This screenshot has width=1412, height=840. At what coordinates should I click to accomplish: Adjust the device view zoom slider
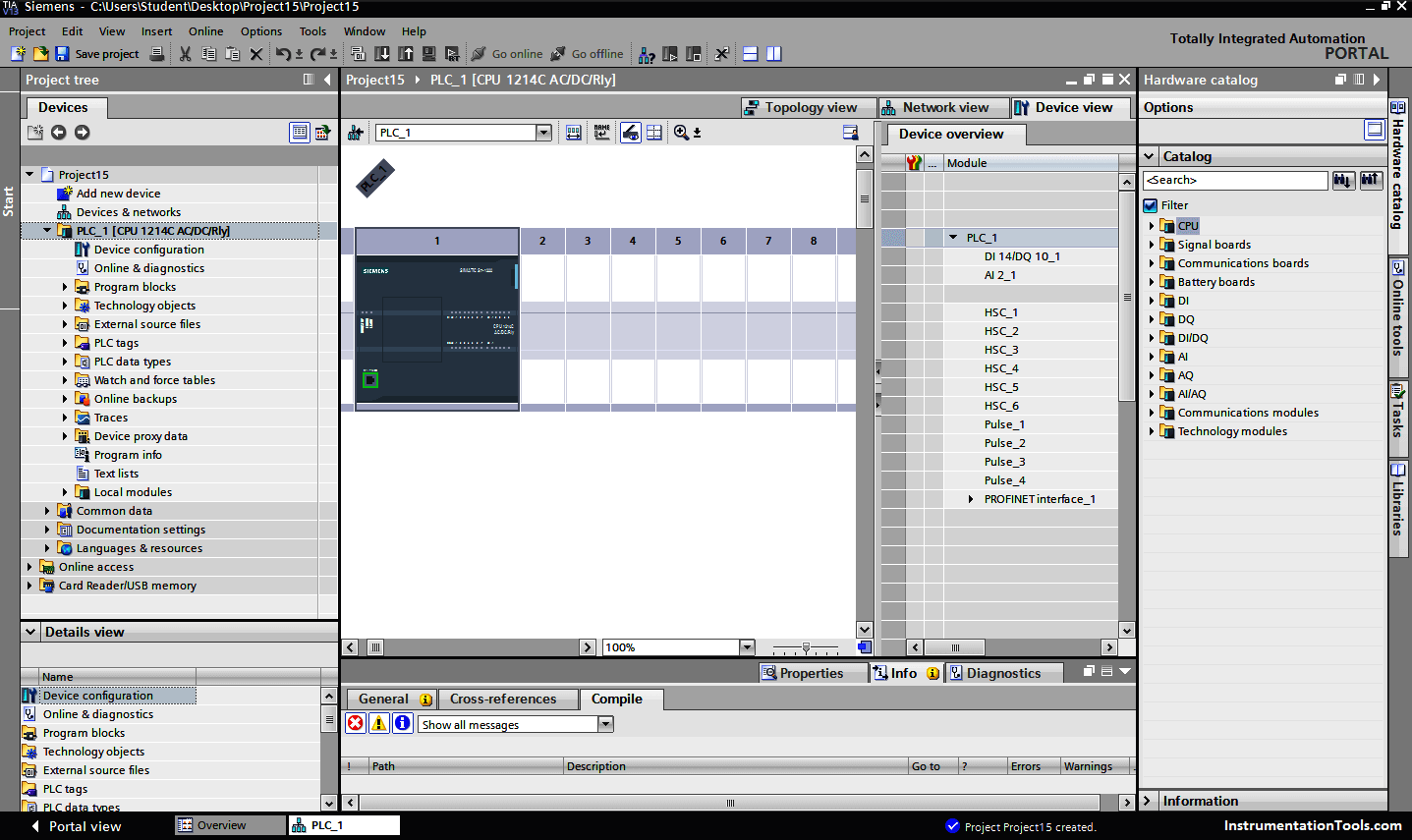pos(806,647)
